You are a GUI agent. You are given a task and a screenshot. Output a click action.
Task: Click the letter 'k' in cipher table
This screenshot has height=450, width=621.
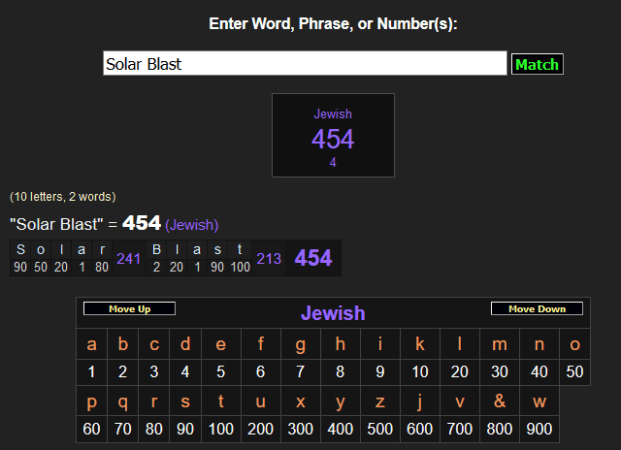420,345
